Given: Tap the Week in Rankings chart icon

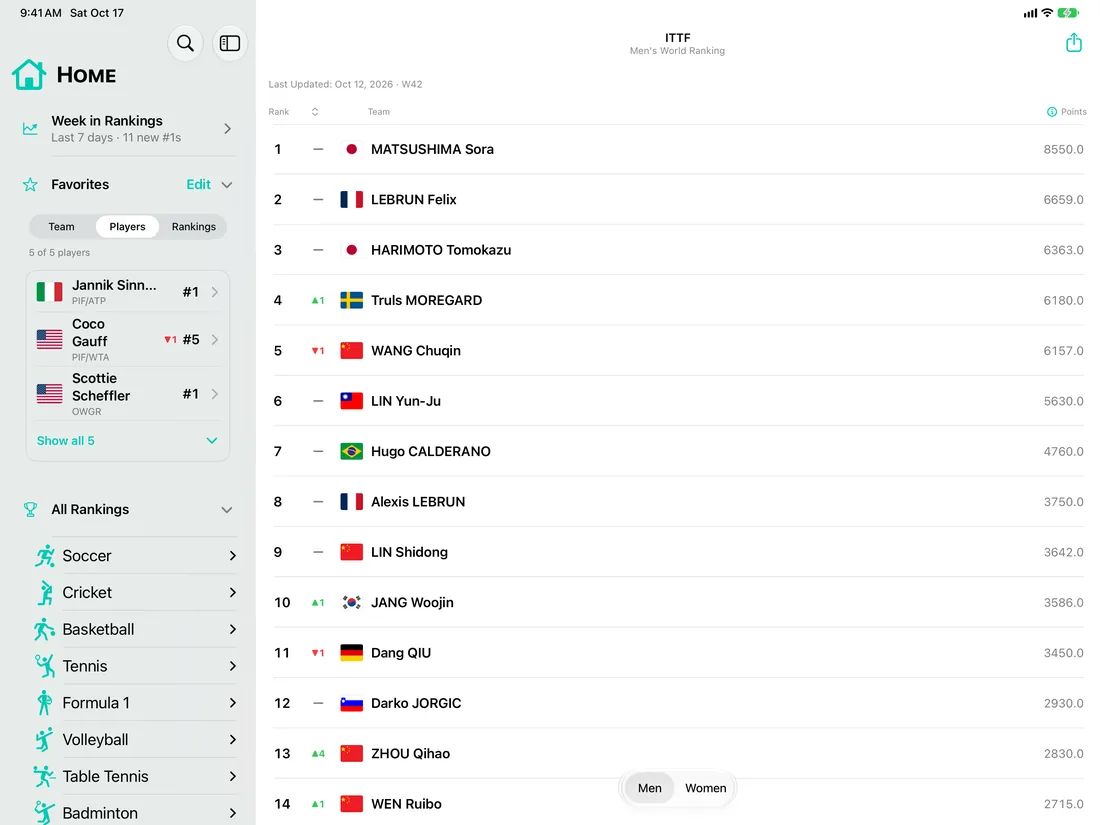Looking at the screenshot, I should coord(30,128).
